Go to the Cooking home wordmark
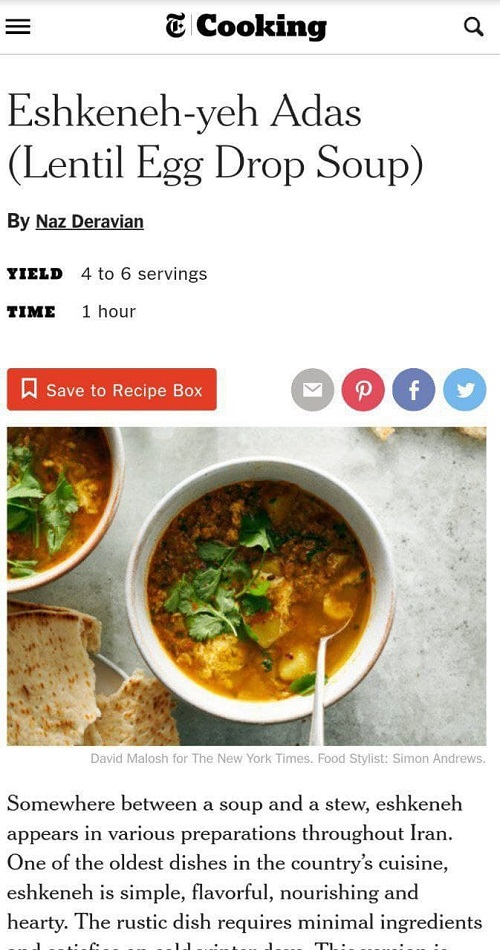Image resolution: width=500 pixels, height=950 pixels. tap(261, 27)
